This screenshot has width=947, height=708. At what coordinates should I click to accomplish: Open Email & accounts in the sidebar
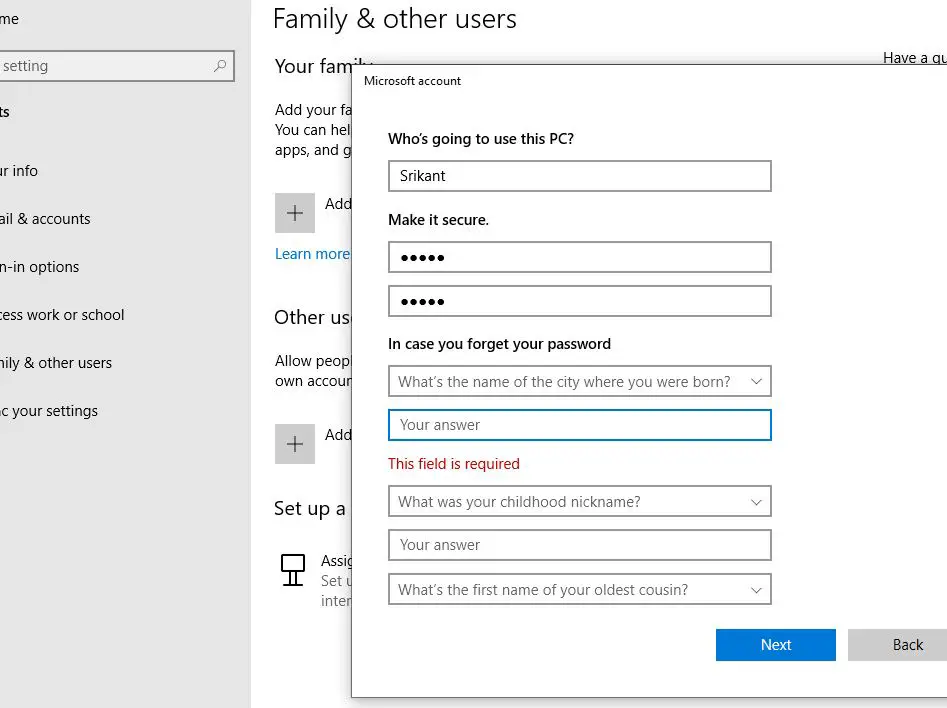click(x=45, y=219)
